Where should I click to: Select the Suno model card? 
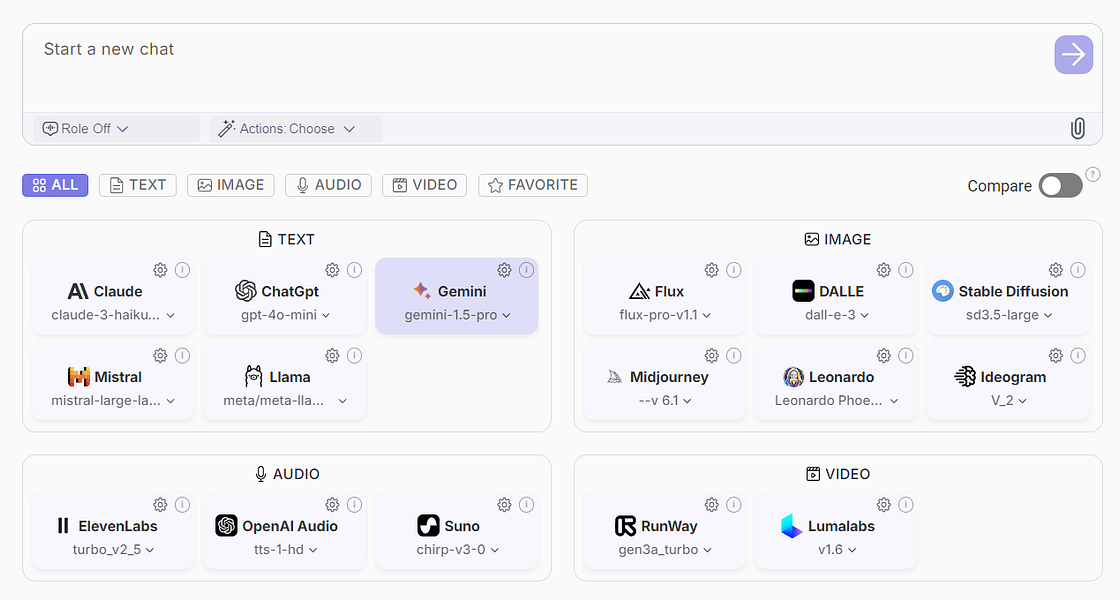click(x=456, y=531)
